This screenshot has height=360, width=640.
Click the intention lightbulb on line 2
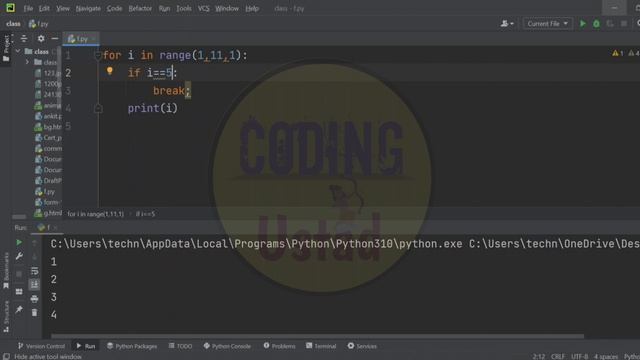point(109,71)
